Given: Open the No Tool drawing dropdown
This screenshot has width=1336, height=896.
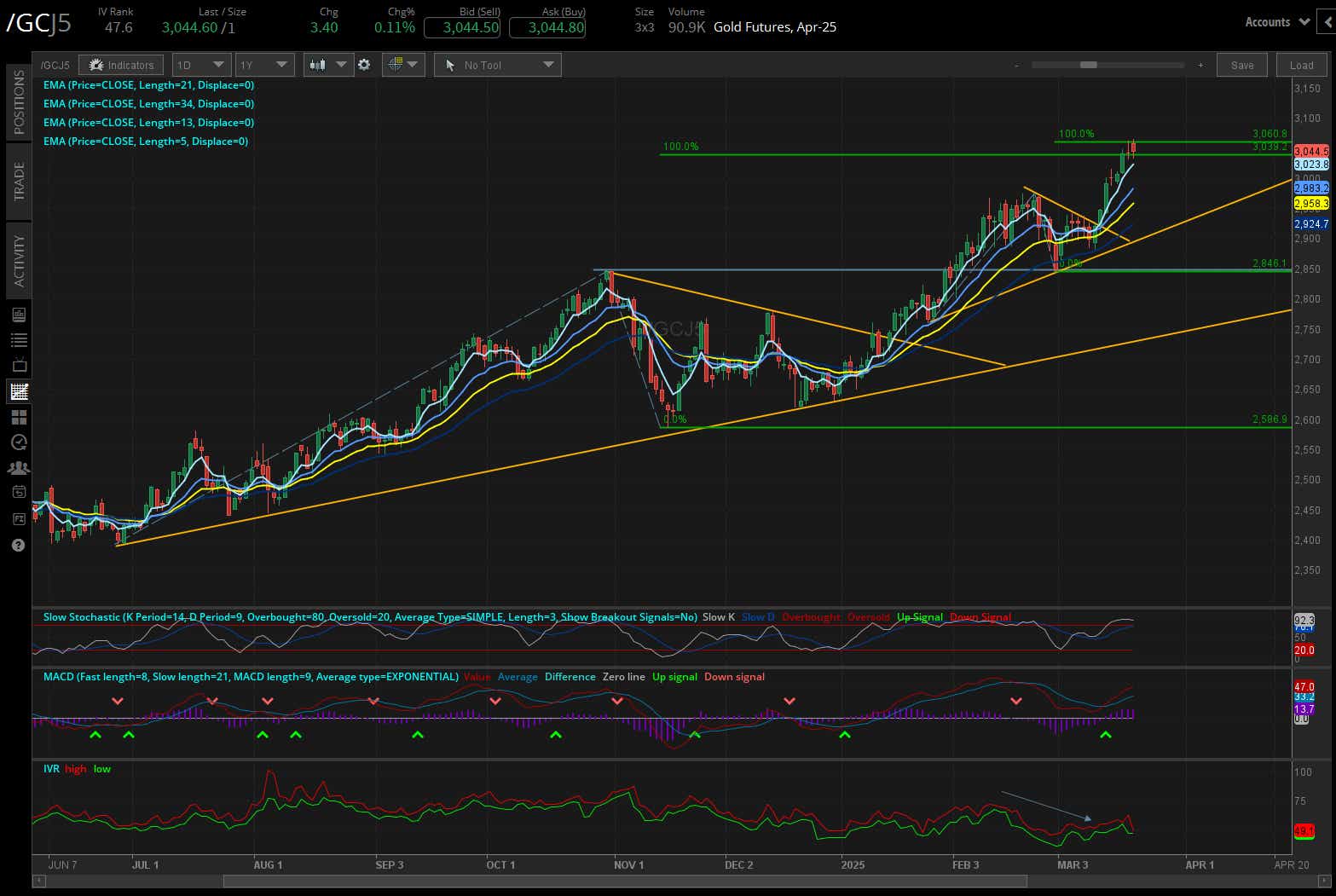Looking at the screenshot, I should pos(497,64).
